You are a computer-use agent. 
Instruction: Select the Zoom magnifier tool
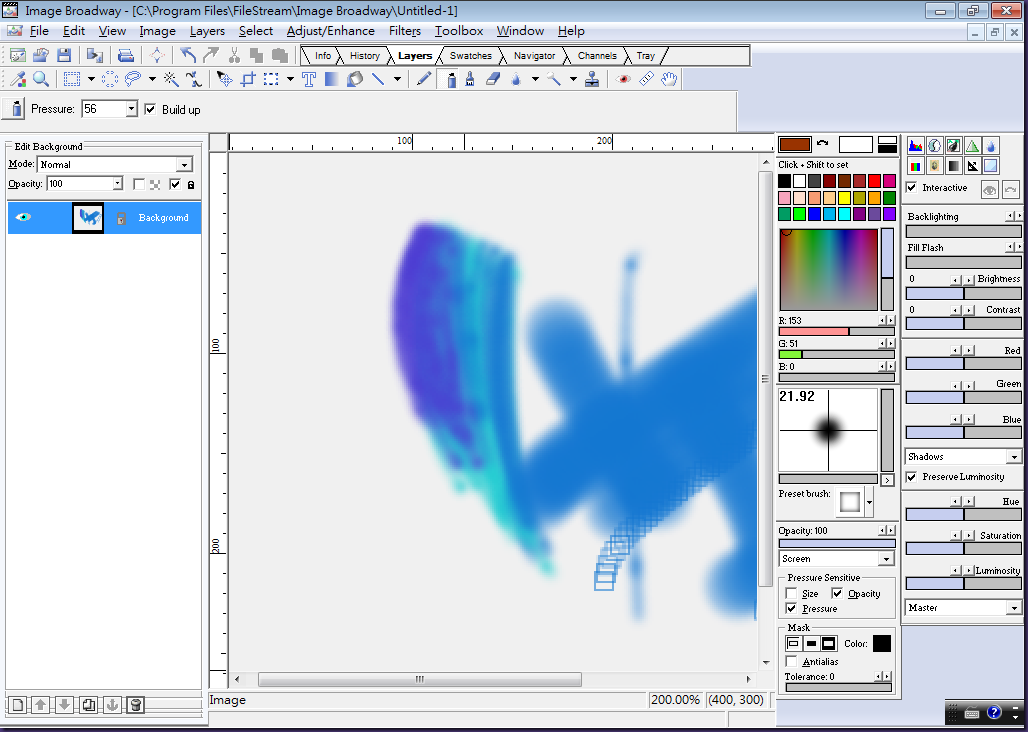coord(41,79)
